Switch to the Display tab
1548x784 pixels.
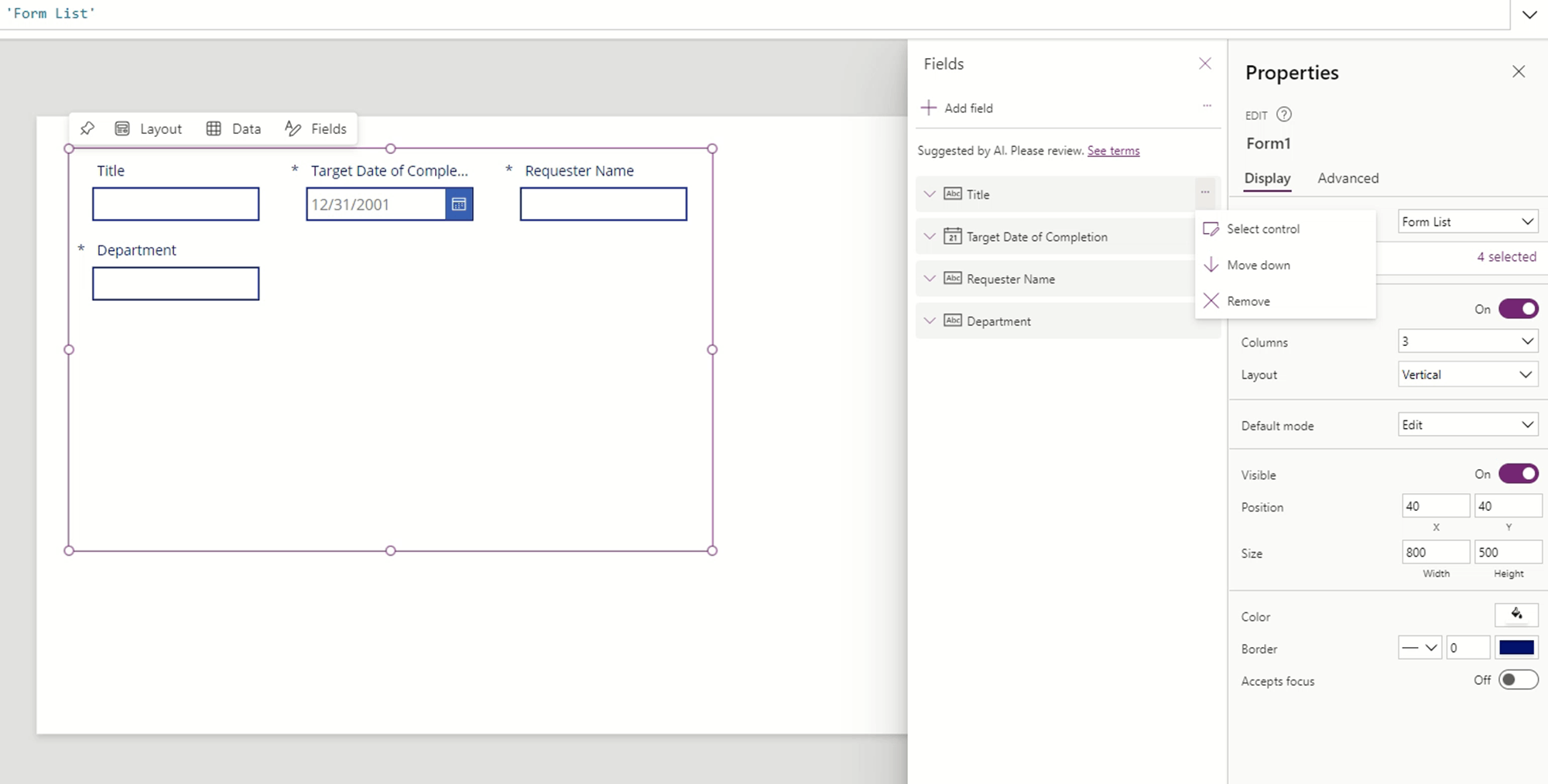click(x=1267, y=178)
